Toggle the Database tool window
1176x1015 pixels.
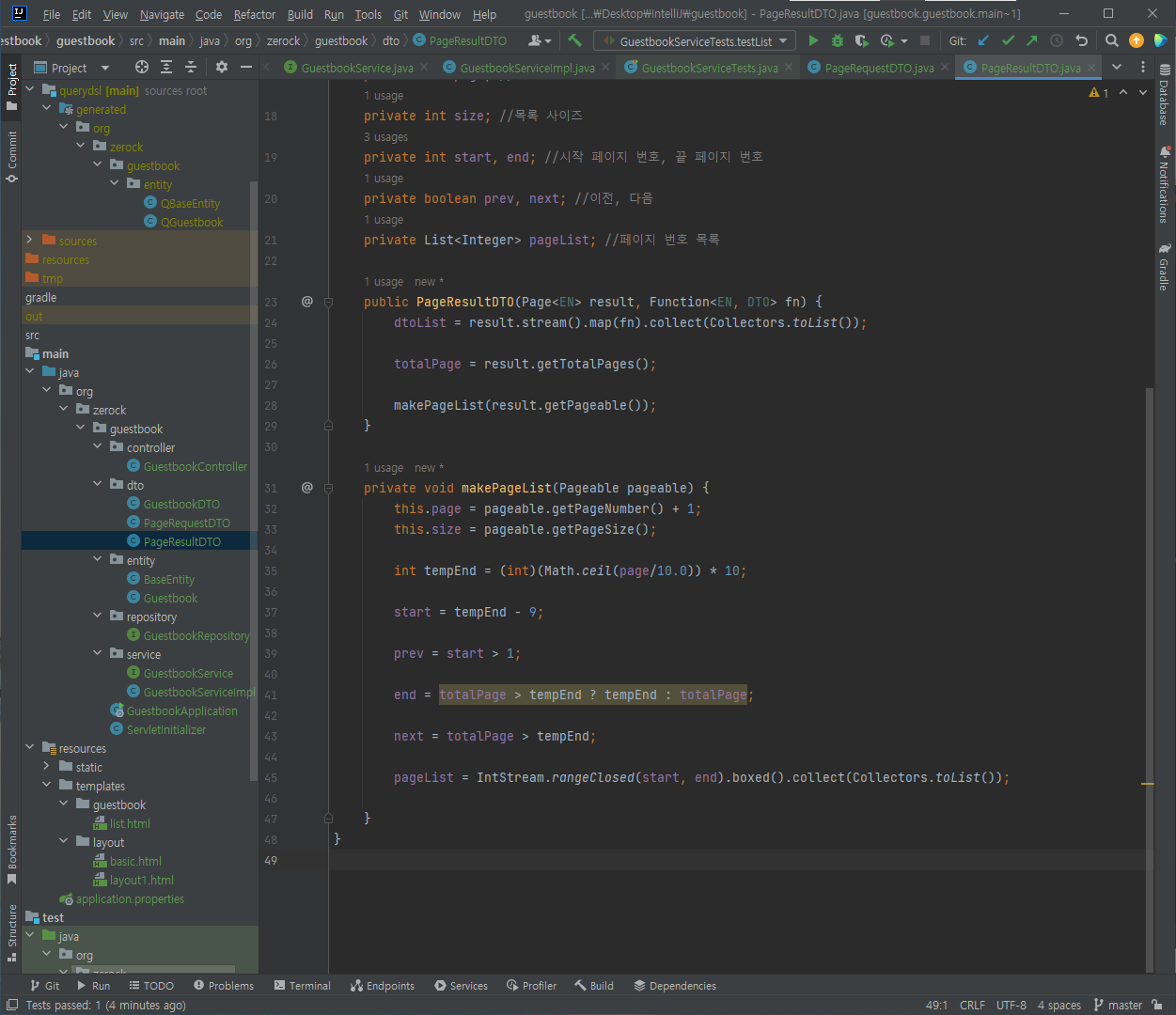[x=1165, y=96]
